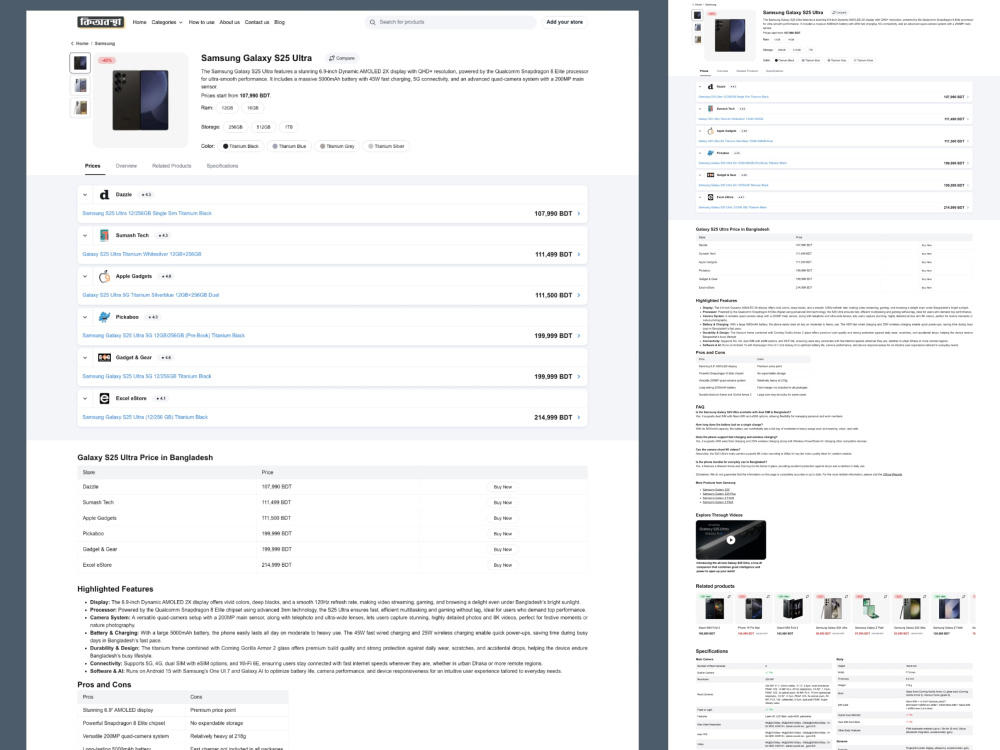Click the site logo in the header
This screenshot has width=1000, height=750.
coord(101,22)
